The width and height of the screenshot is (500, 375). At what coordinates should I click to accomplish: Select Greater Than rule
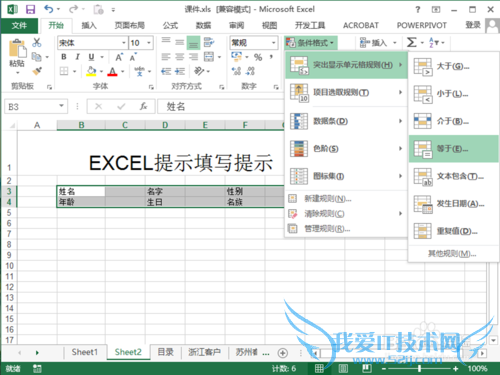[x=453, y=66]
